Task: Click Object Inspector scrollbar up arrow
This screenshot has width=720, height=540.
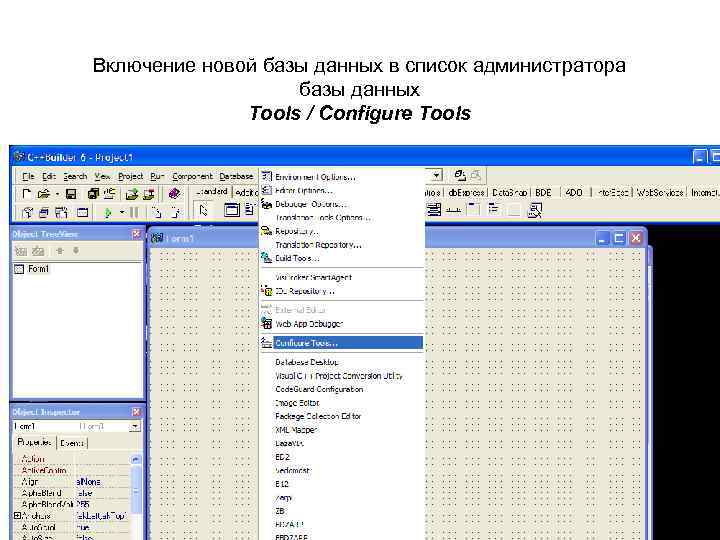Action: click(135, 459)
